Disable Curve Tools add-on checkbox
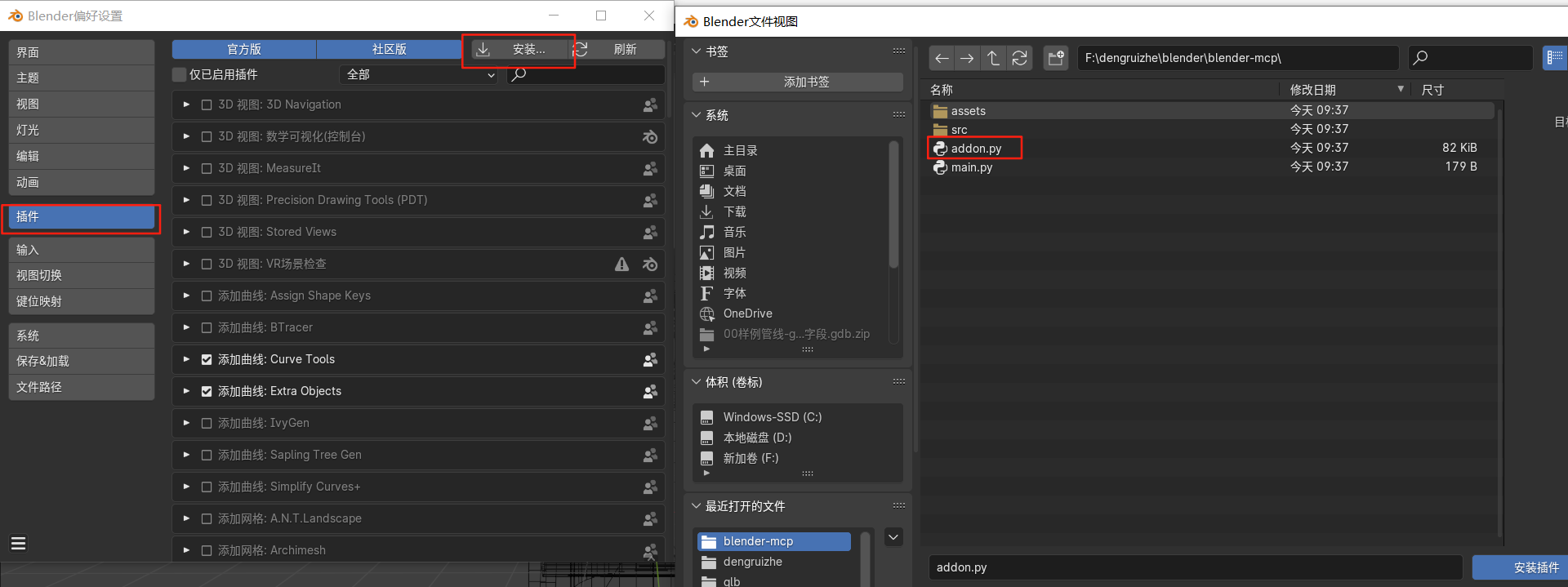This screenshot has height=587, width=1568. click(x=207, y=359)
